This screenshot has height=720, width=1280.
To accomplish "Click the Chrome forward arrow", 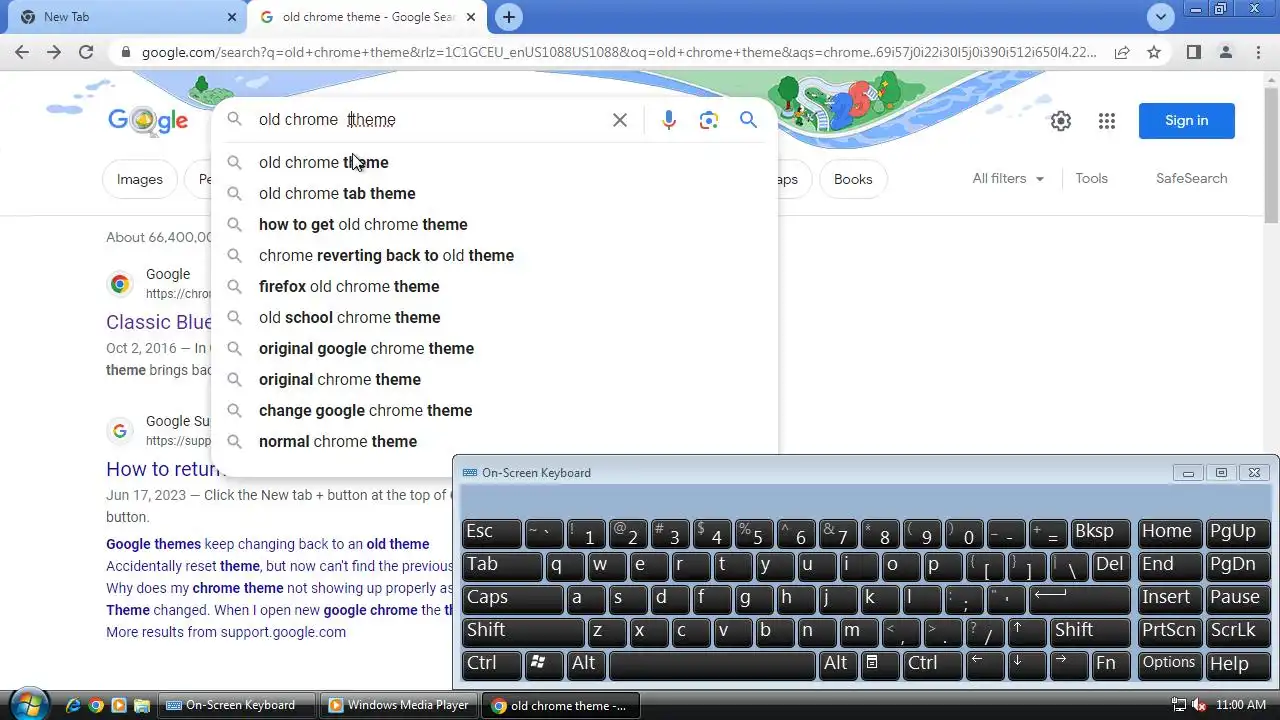I will point(54,52).
